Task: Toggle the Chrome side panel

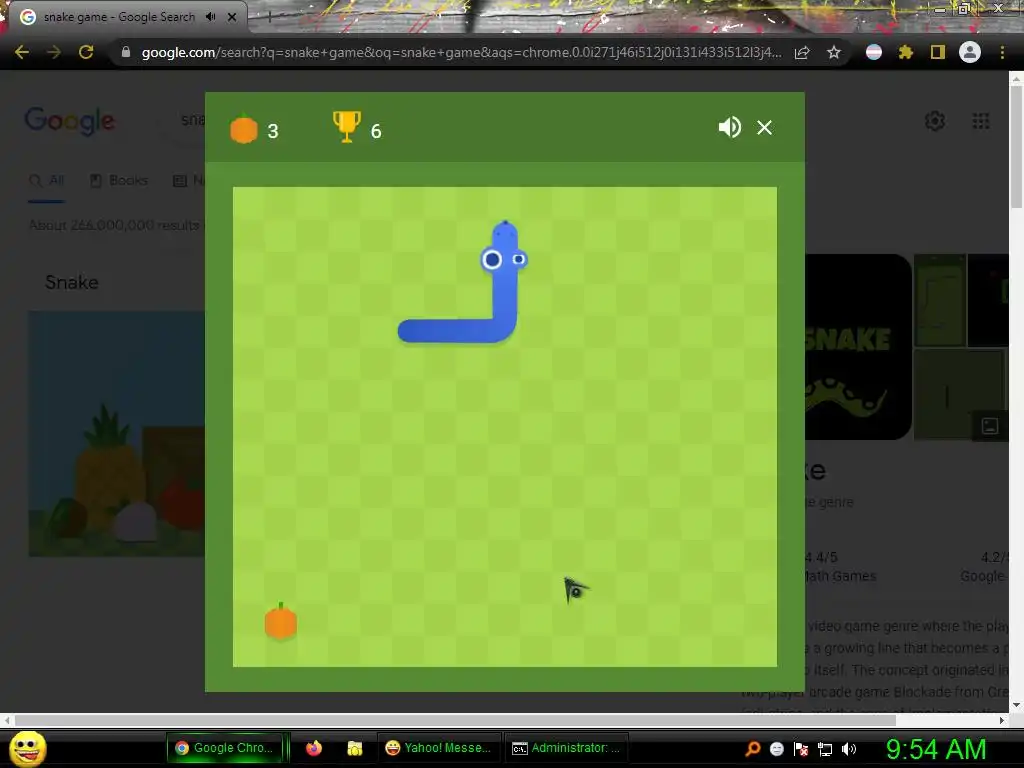Action: [x=937, y=52]
